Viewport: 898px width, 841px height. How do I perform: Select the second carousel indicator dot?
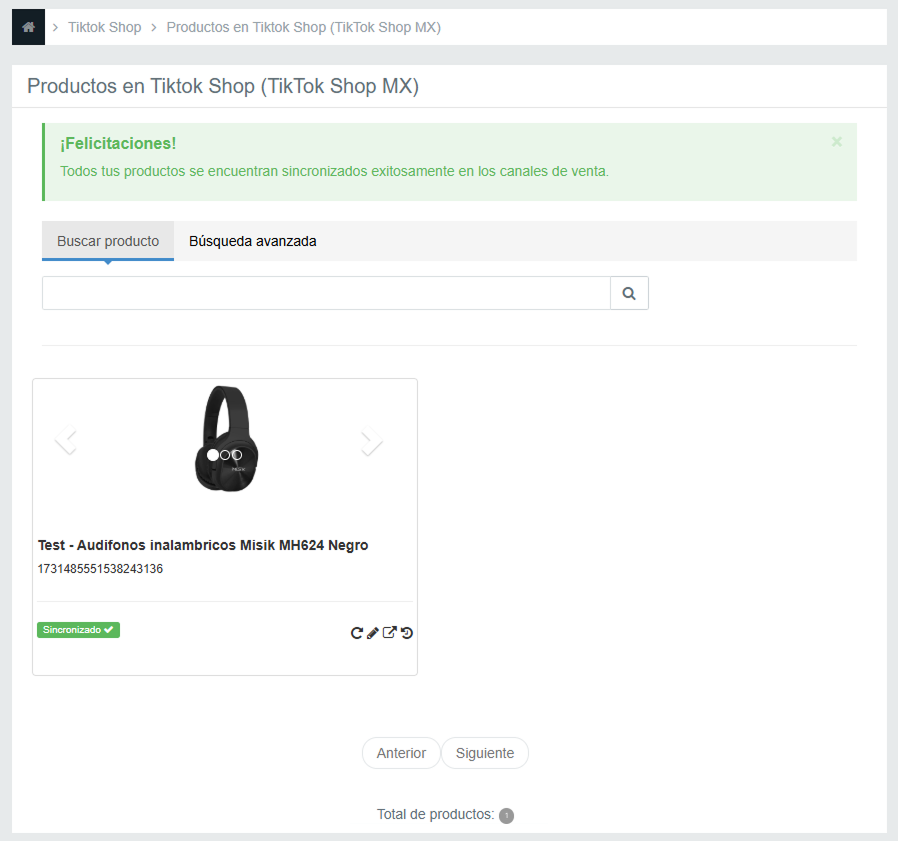coord(225,455)
